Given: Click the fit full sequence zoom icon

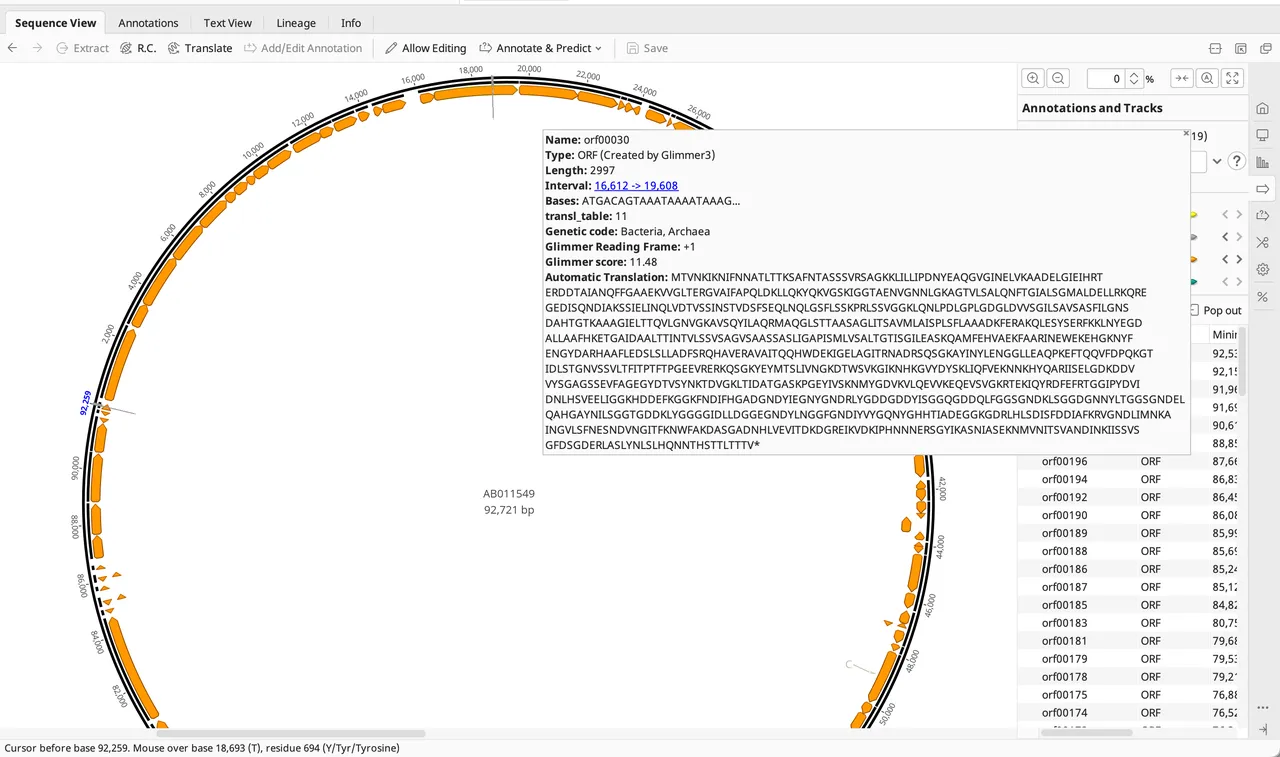Looking at the screenshot, I should [1233, 78].
